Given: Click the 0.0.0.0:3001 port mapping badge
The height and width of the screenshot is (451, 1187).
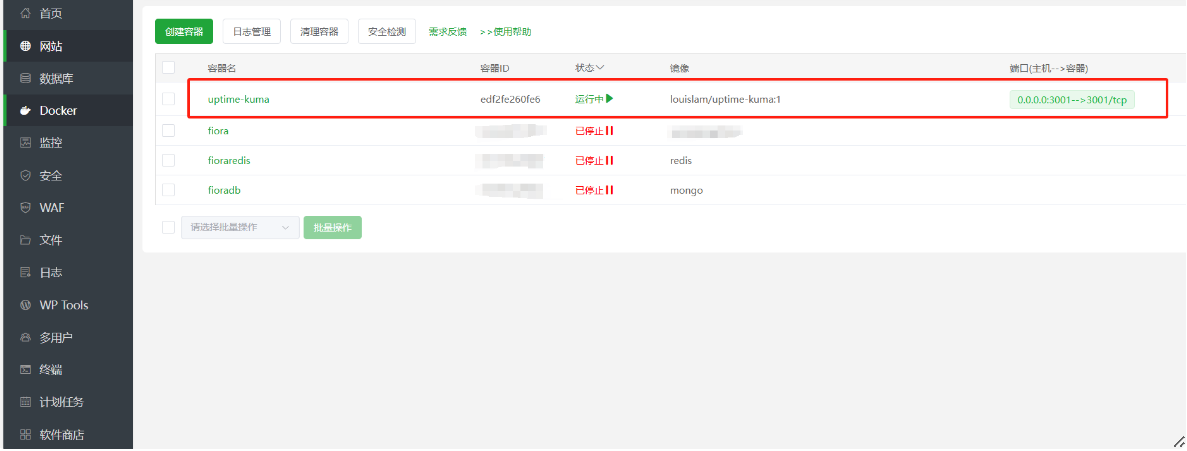Looking at the screenshot, I should [1071, 100].
